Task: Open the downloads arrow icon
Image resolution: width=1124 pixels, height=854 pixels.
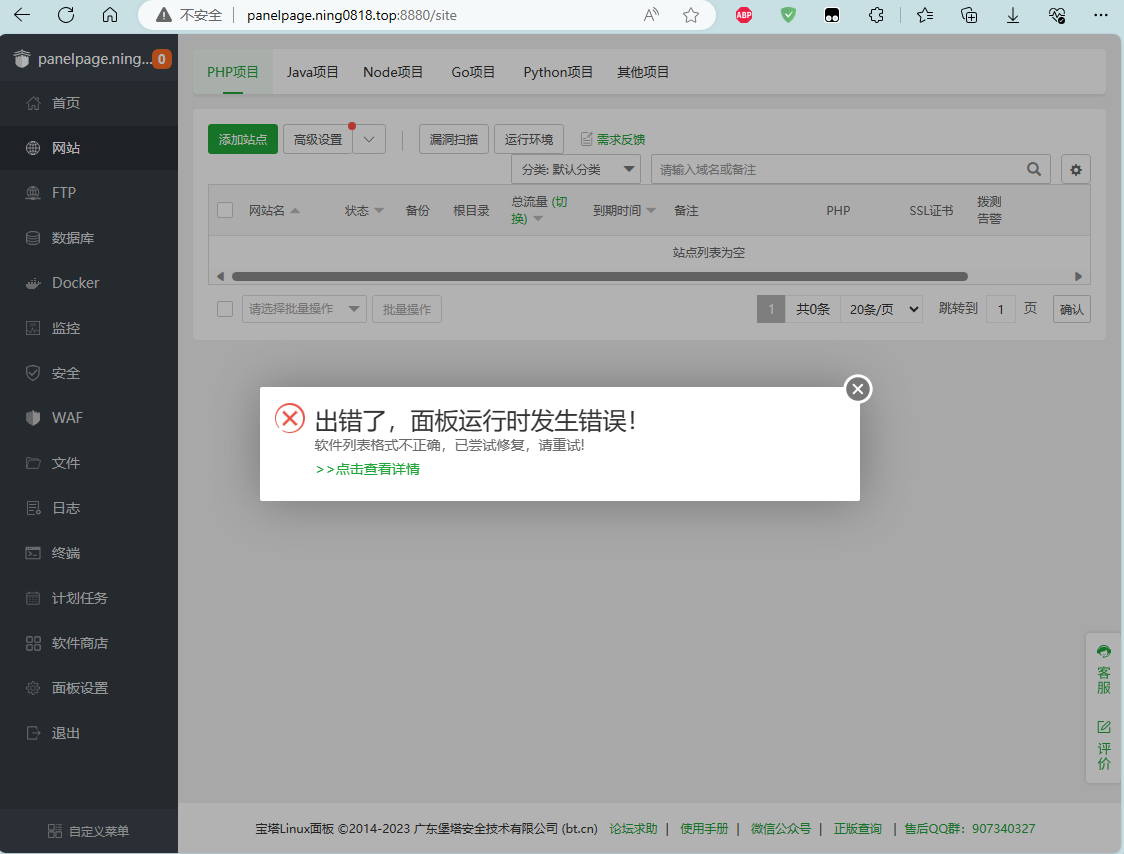Action: [1013, 15]
